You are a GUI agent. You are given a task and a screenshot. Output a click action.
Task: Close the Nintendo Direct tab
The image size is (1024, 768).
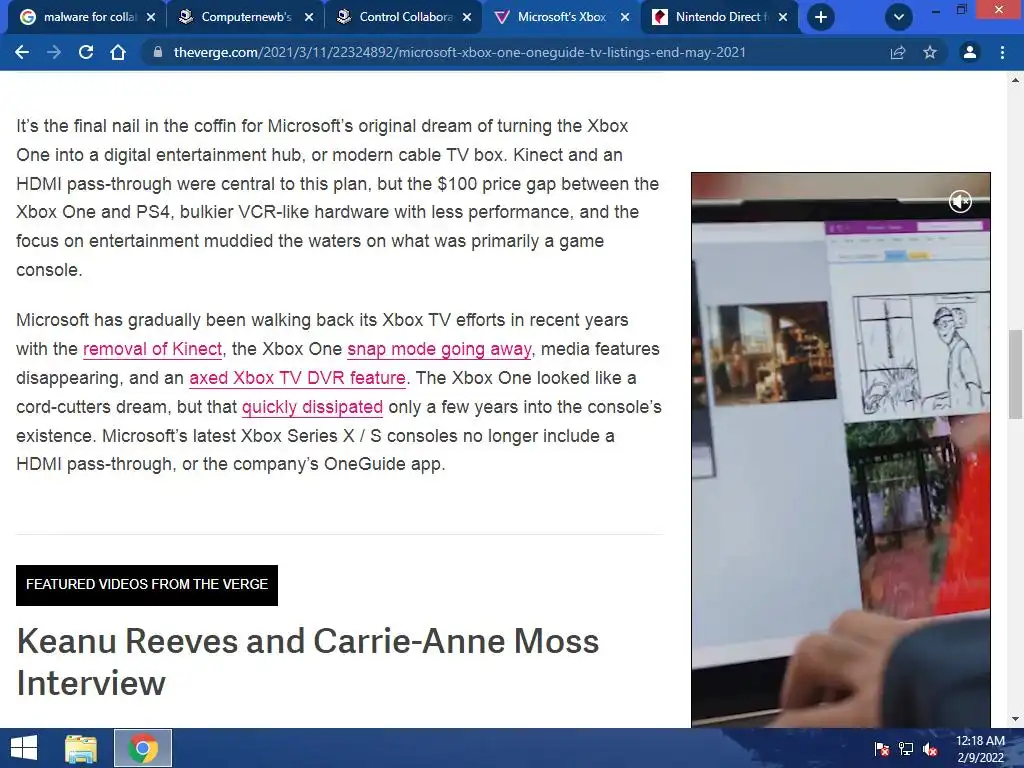click(x=783, y=17)
